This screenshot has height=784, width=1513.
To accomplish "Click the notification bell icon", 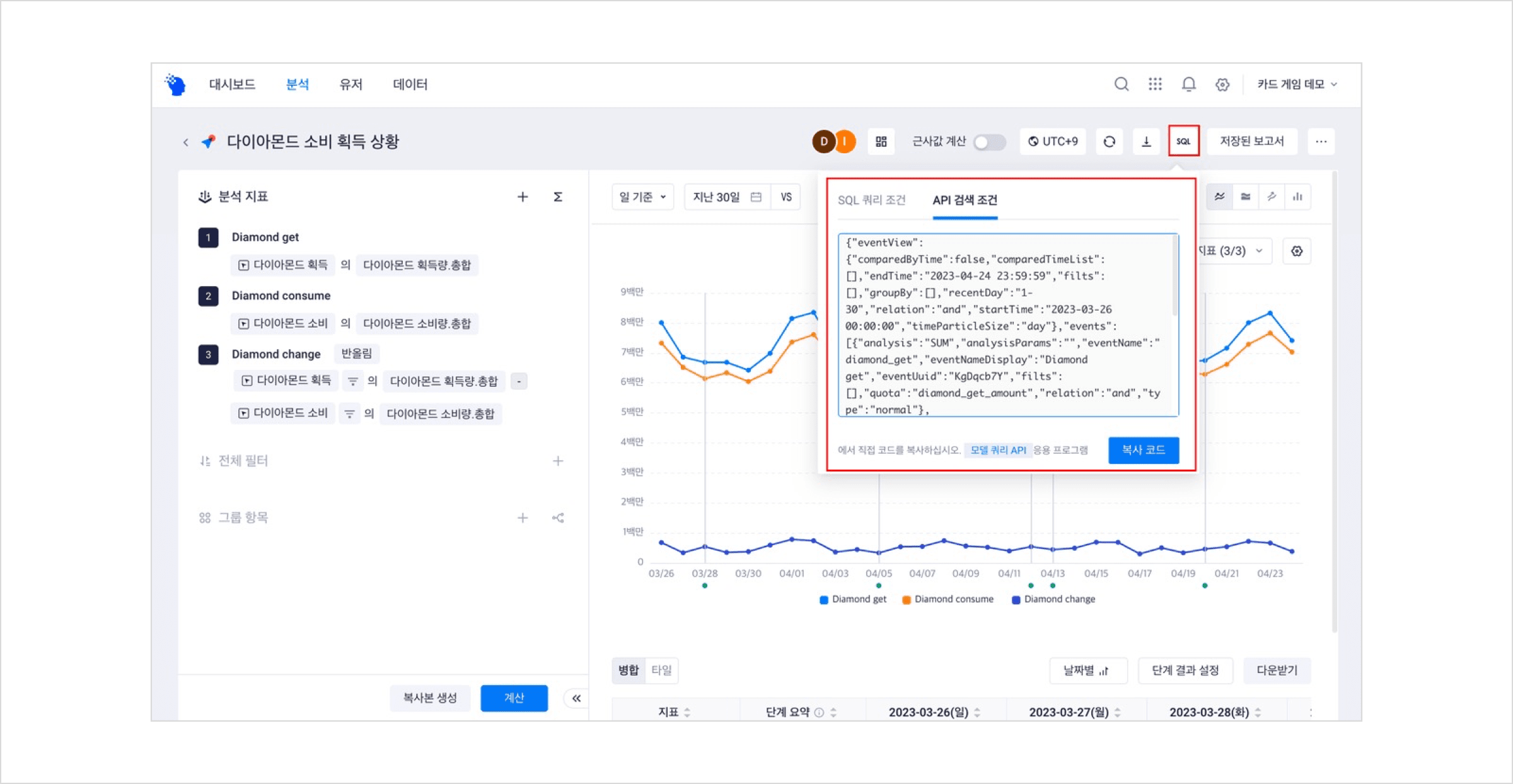I will click(x=1188, y=84).
